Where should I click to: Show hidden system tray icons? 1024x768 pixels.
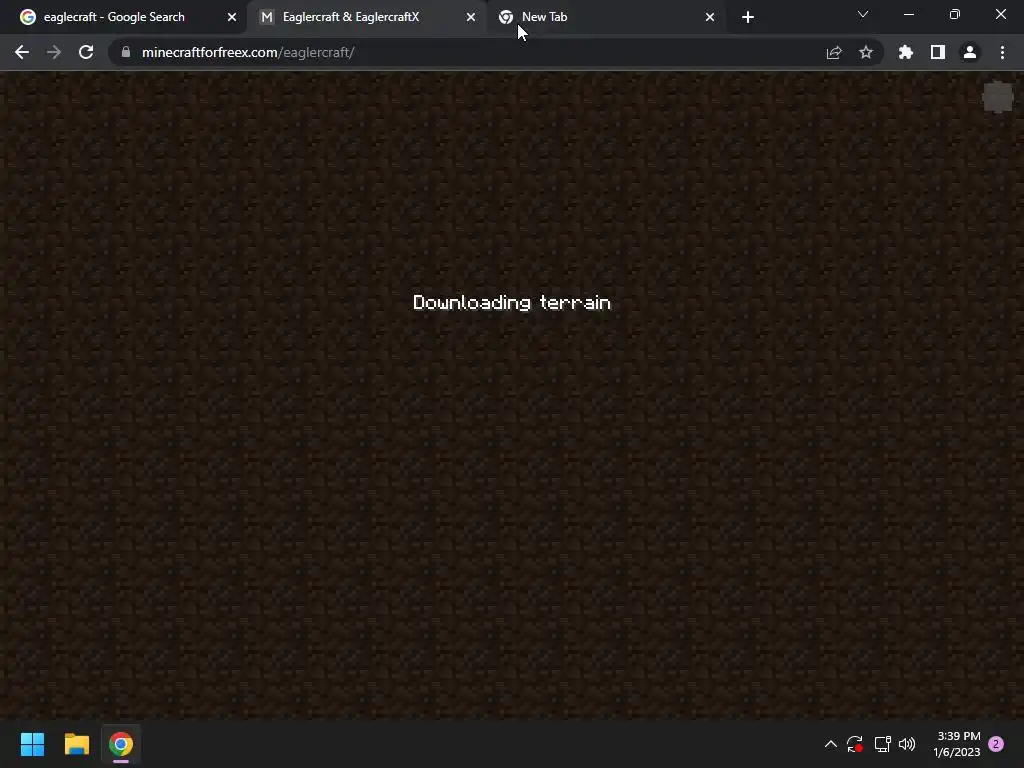click(x=831, y=744)
